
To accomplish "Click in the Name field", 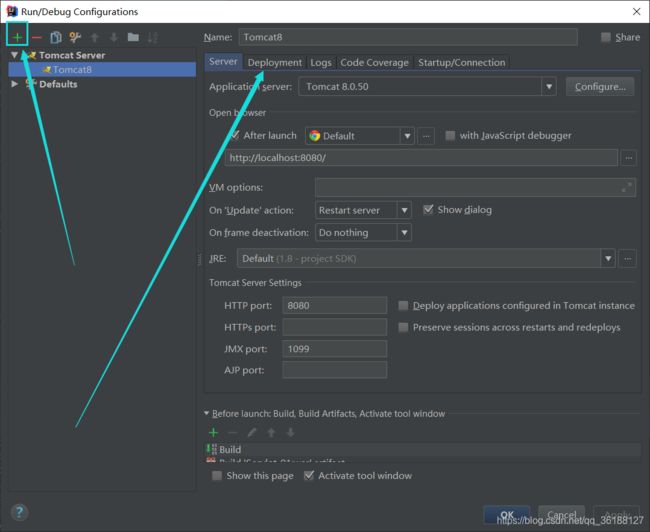I will 408,37.
